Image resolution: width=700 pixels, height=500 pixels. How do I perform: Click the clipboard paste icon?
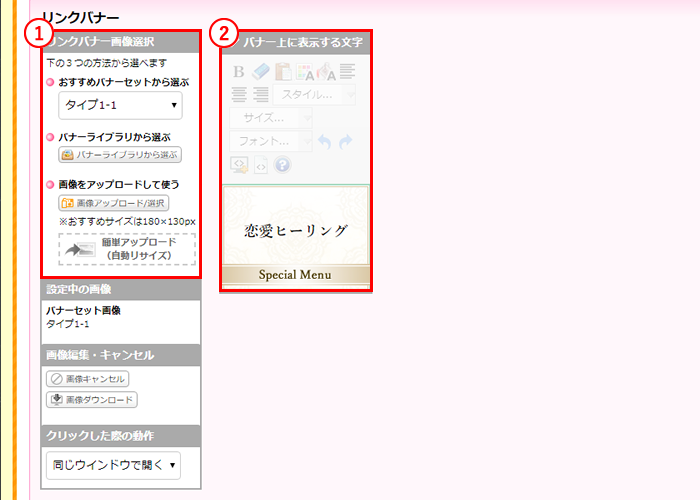[x=283, y=71]
